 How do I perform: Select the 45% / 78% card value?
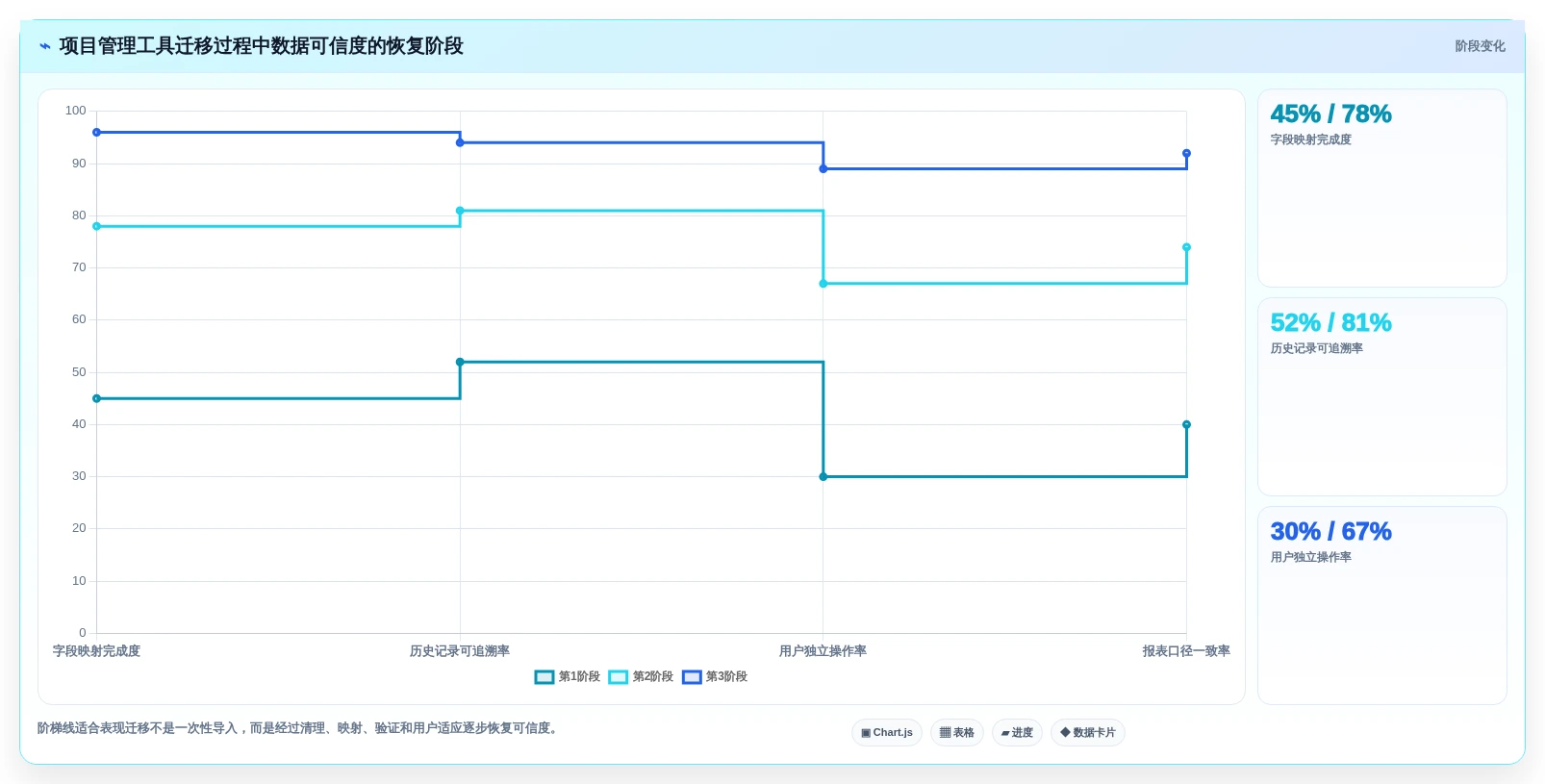click(x=1330, y=114)
